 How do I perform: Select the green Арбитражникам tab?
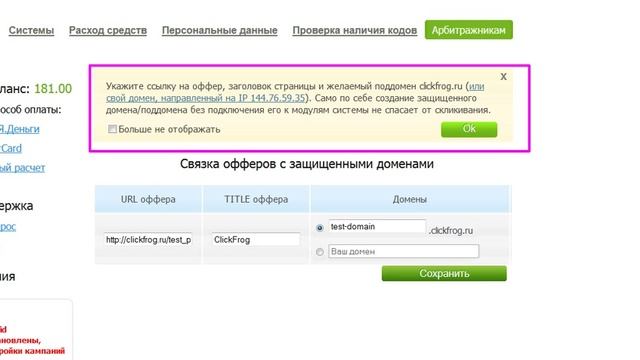(469, 30)
